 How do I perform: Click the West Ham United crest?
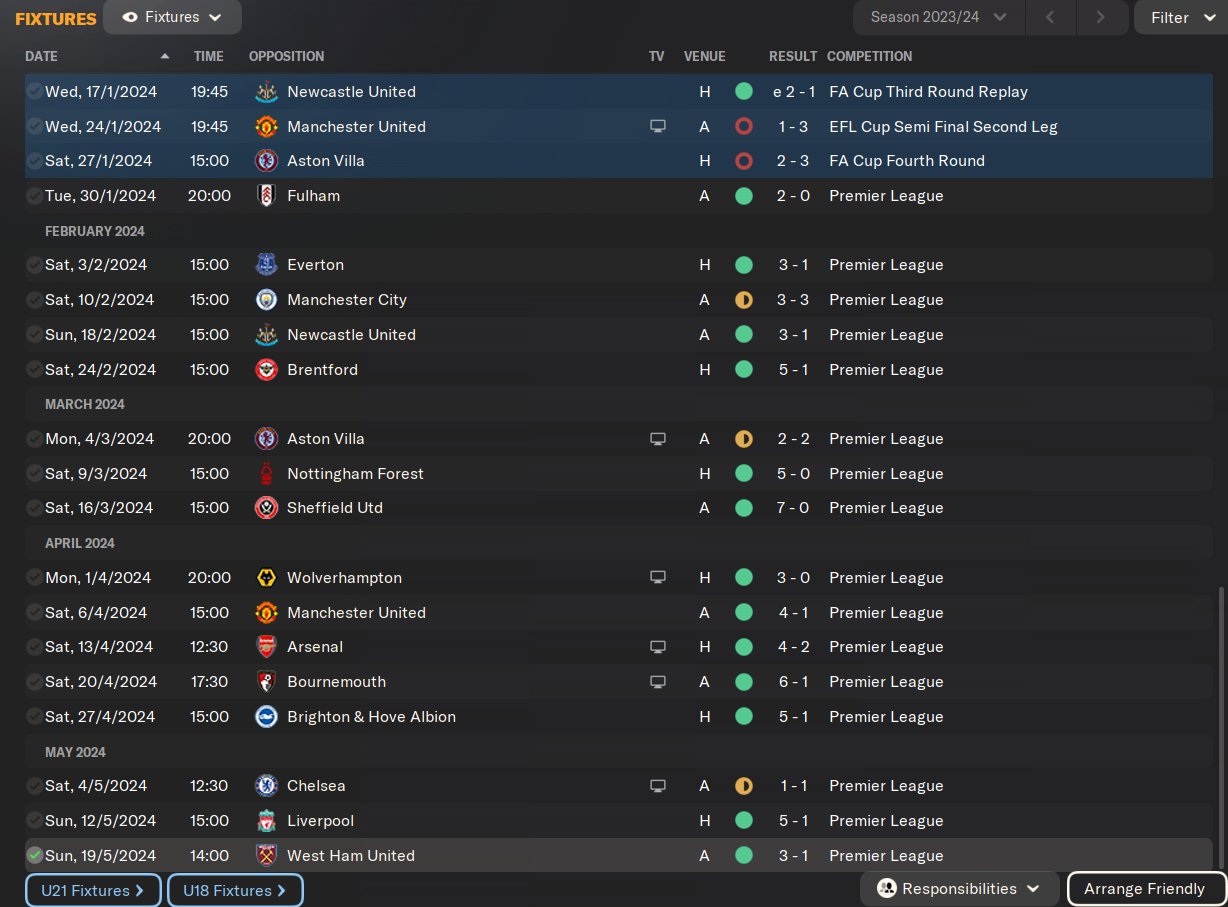tap(266, 856)
